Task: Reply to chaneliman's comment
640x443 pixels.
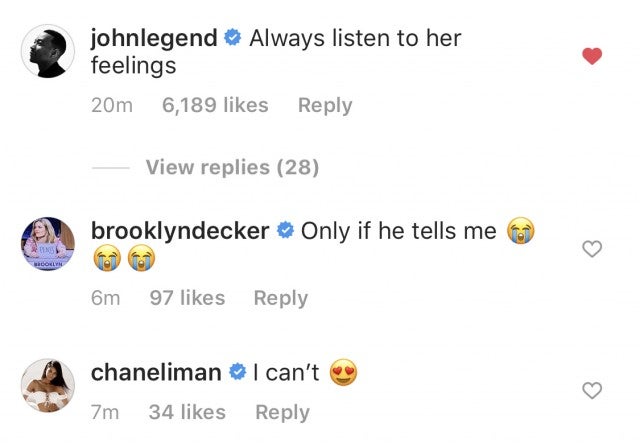Action: pos(283,411)
